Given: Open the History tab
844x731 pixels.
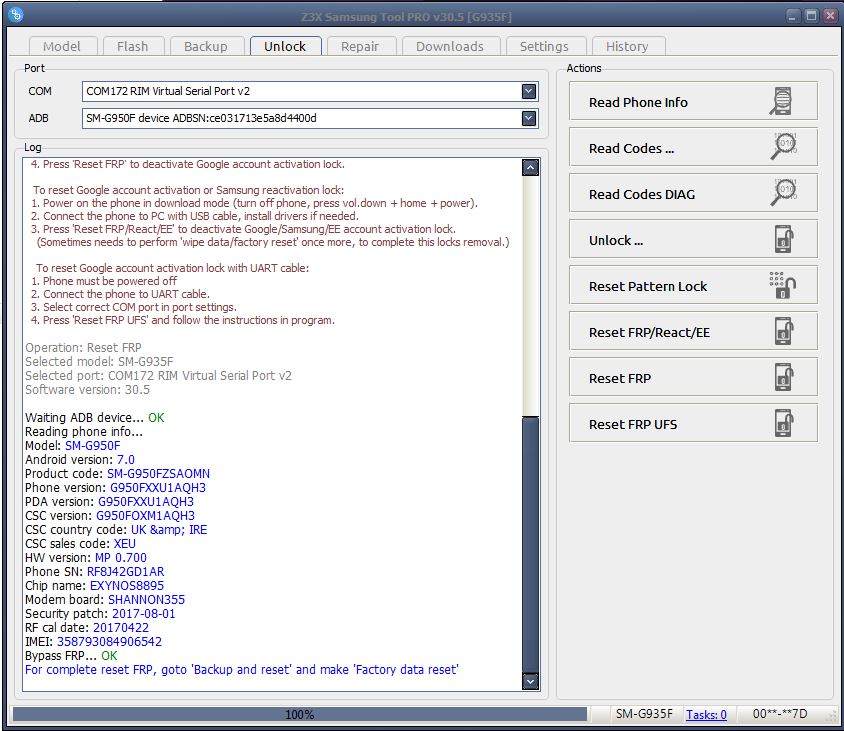Looking at the screenshot, I should pyautogui.click(x=627, y=46).
